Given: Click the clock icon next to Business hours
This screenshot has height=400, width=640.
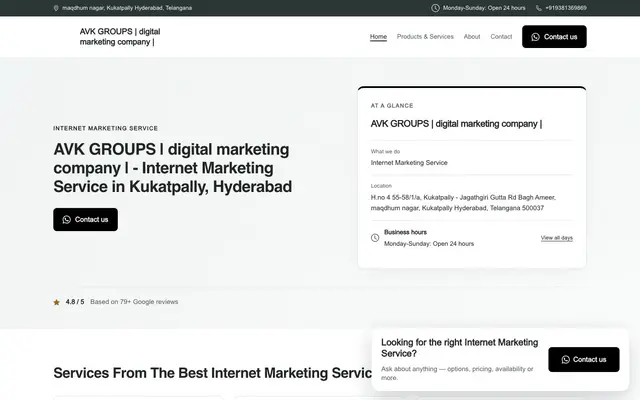Looking at the screenshot, I should coord(375,238).
